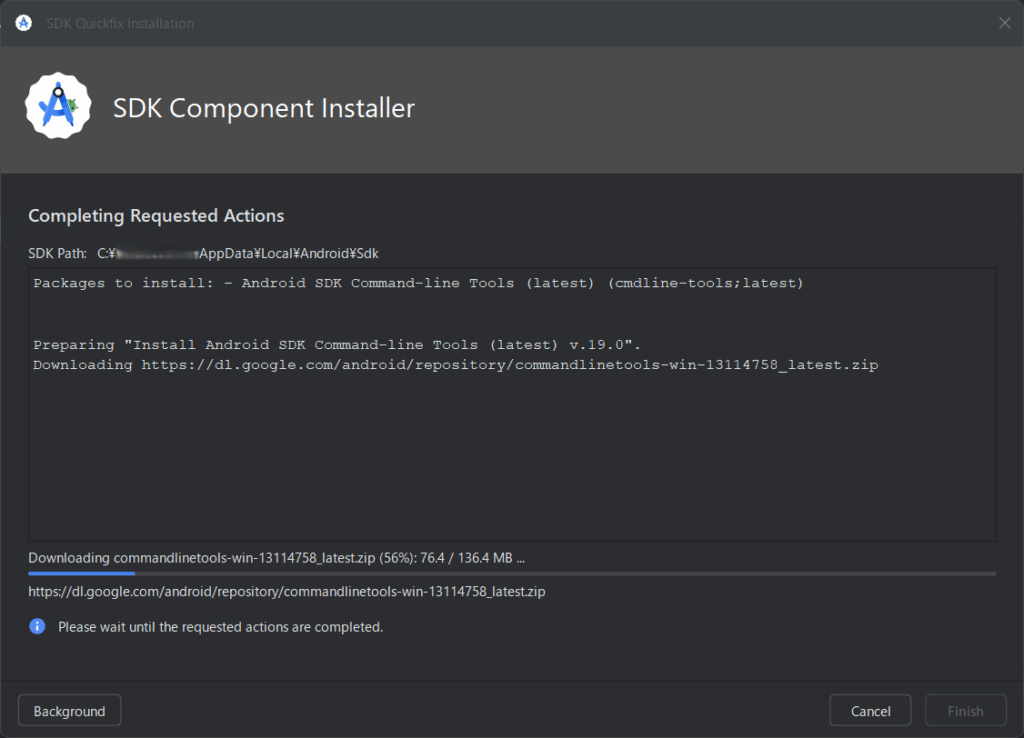1024x738 pixels.
Task: Click the Downloading URL line in the log
Action: [455, 365]
